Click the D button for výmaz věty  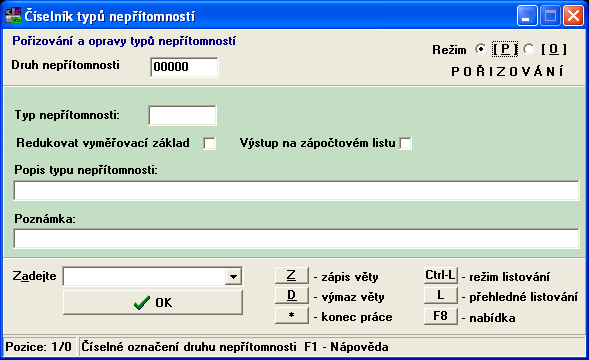[291, 295]
